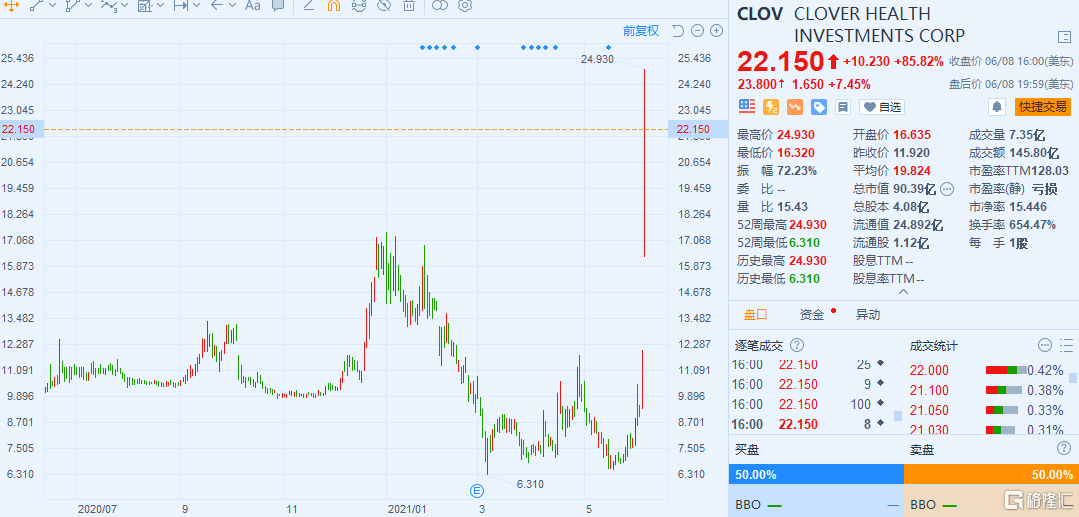Click the 6.310 low label on chart
The image size is (1079, 517).
pyautogui.click(x=530, y=484)
